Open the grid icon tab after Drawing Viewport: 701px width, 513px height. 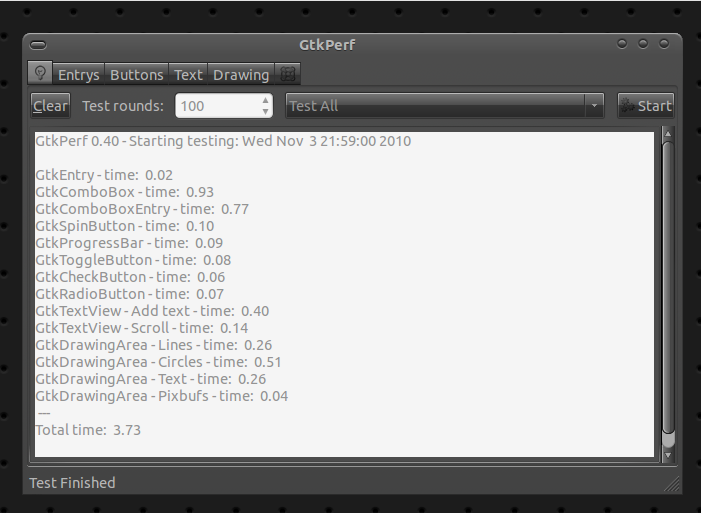(287, 74)
